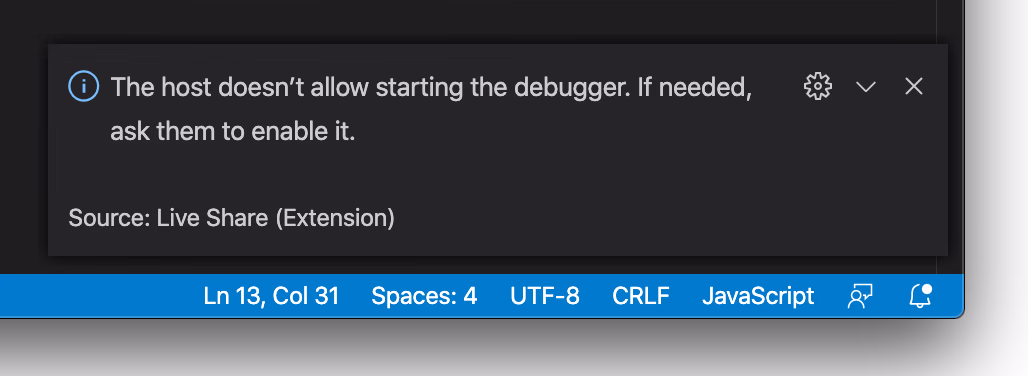This screenshot has width=1028, height=376.
Task: Open Go to Line from Ln 13, Col 31
Action: click(271, 296)
